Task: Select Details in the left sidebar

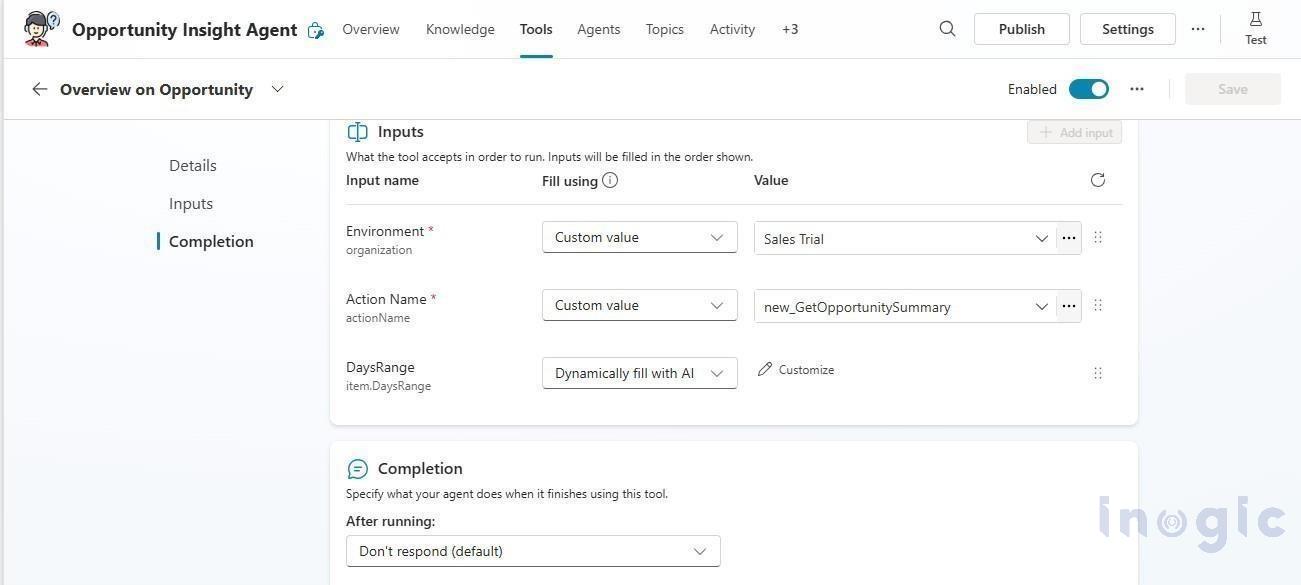Action: tap(193, 165)
